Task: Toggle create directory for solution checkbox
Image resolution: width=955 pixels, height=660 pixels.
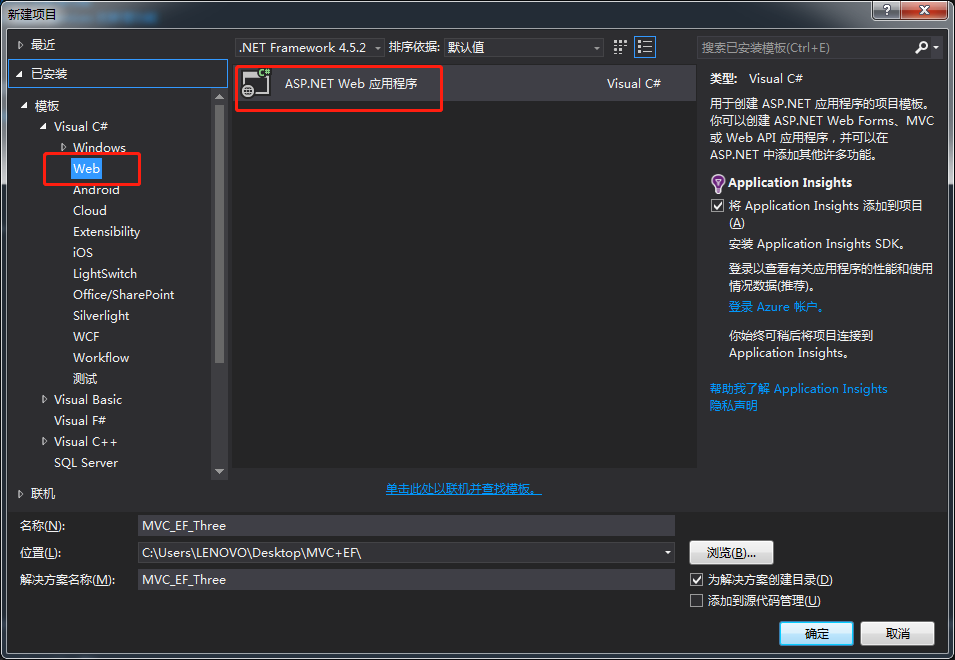Action: tap(697, 580)
